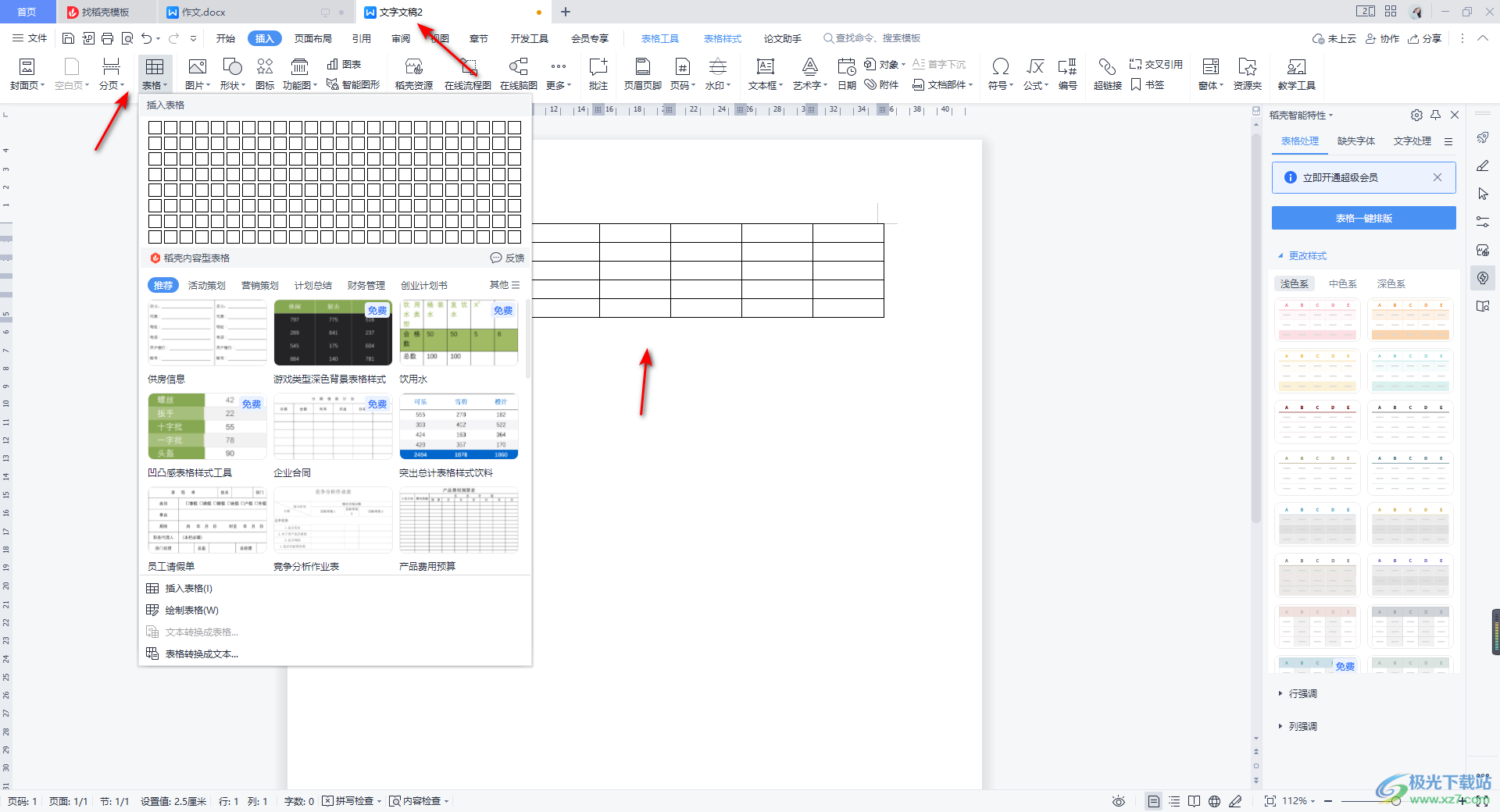Open the 水印 watermark tool
The width and height of the screenshot is (1500, 812).
pyautogui.click(x=718, y=75)
